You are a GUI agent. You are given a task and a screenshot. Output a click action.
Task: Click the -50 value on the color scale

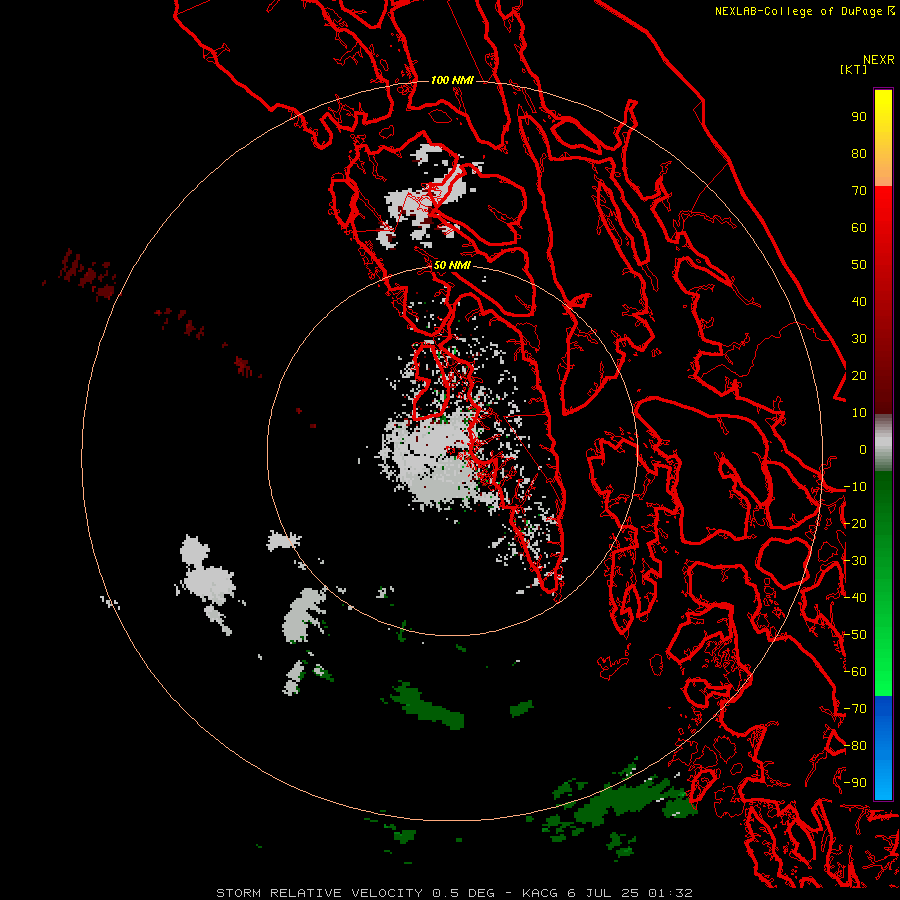(x=855, y=635)
